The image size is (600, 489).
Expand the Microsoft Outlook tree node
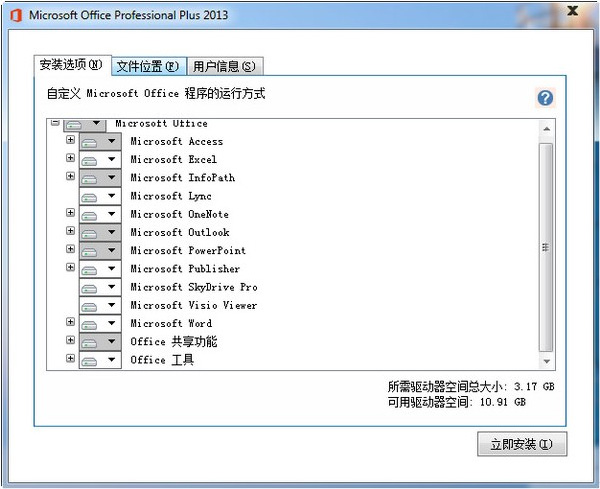point(70,230)
